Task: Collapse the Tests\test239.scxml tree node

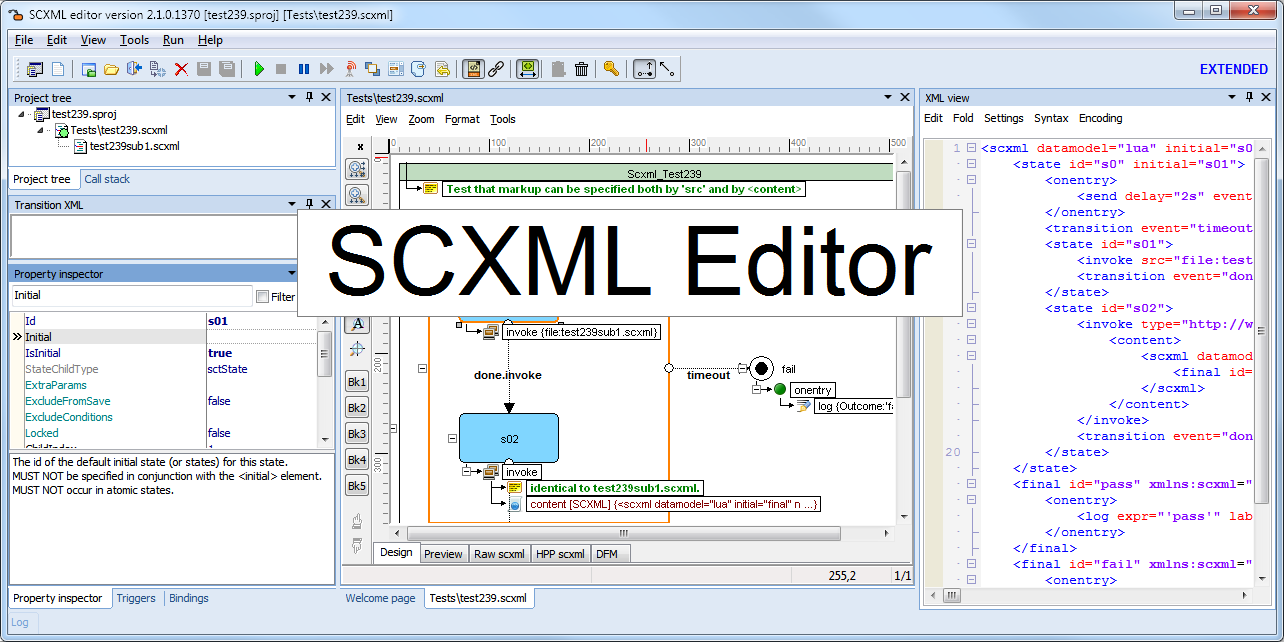Action: [x=40, y=129]
